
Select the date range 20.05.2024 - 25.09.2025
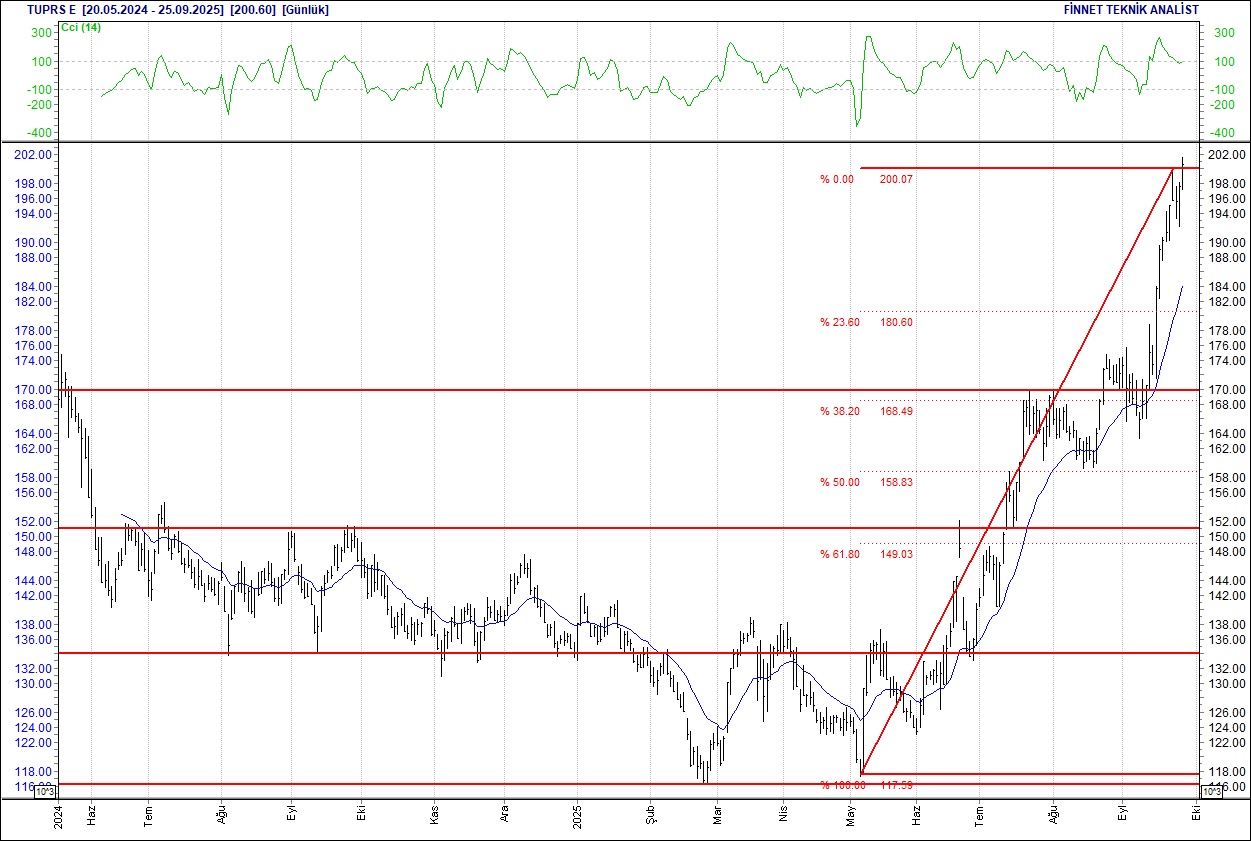point(154,9)
